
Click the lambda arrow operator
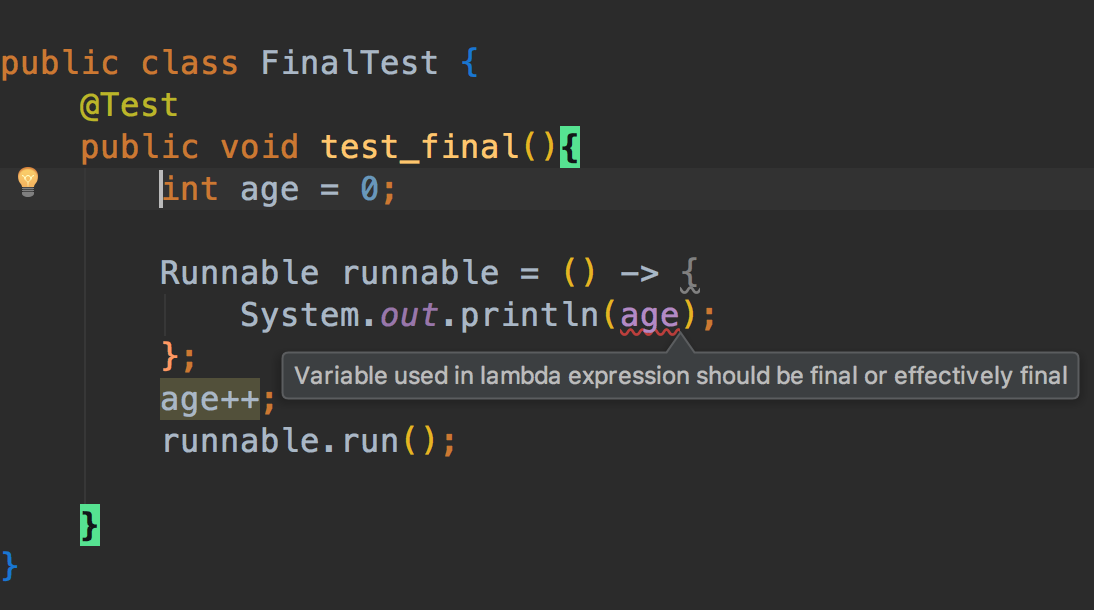point(640,274)
